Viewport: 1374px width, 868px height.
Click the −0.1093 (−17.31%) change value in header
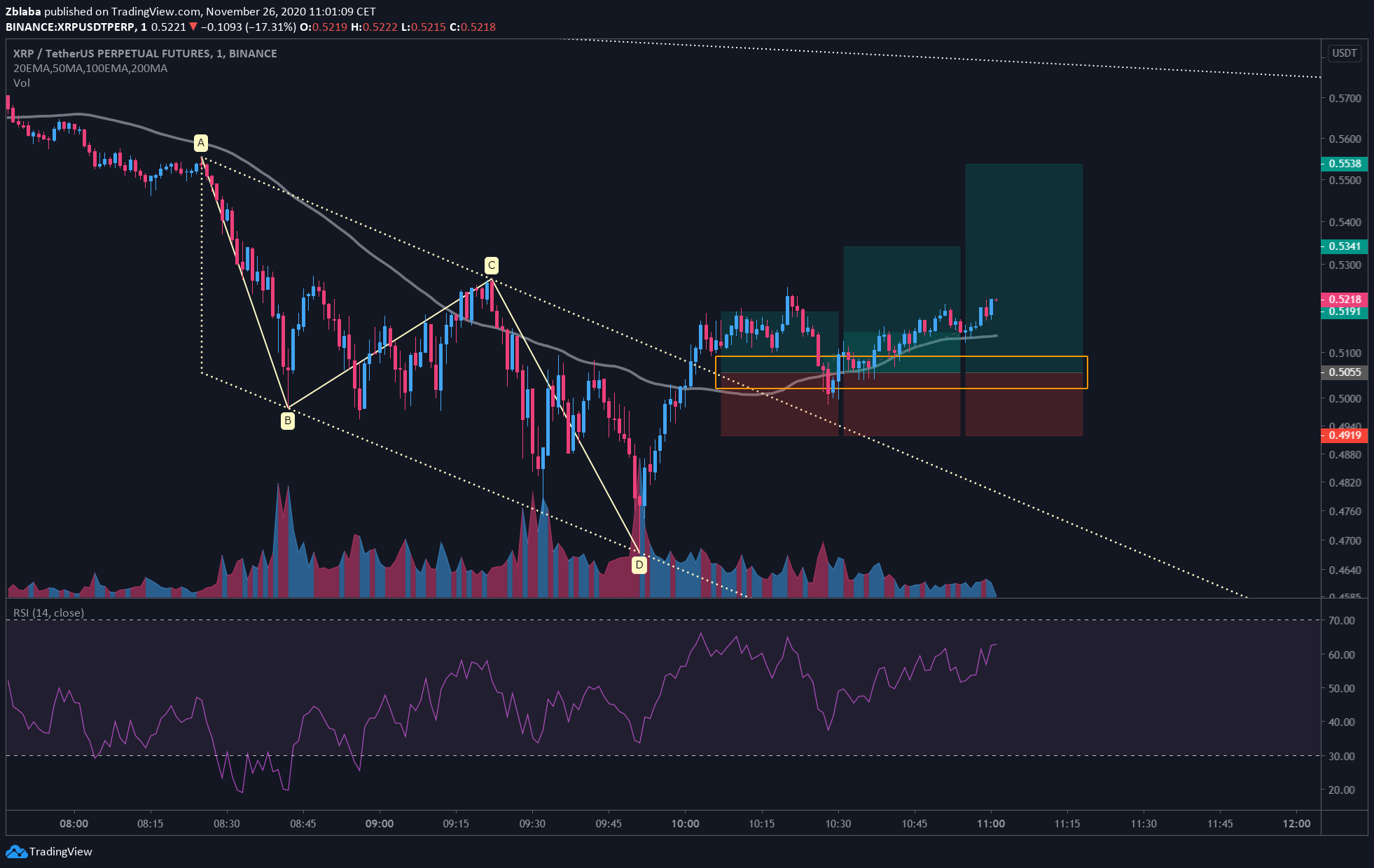point(249,27)
